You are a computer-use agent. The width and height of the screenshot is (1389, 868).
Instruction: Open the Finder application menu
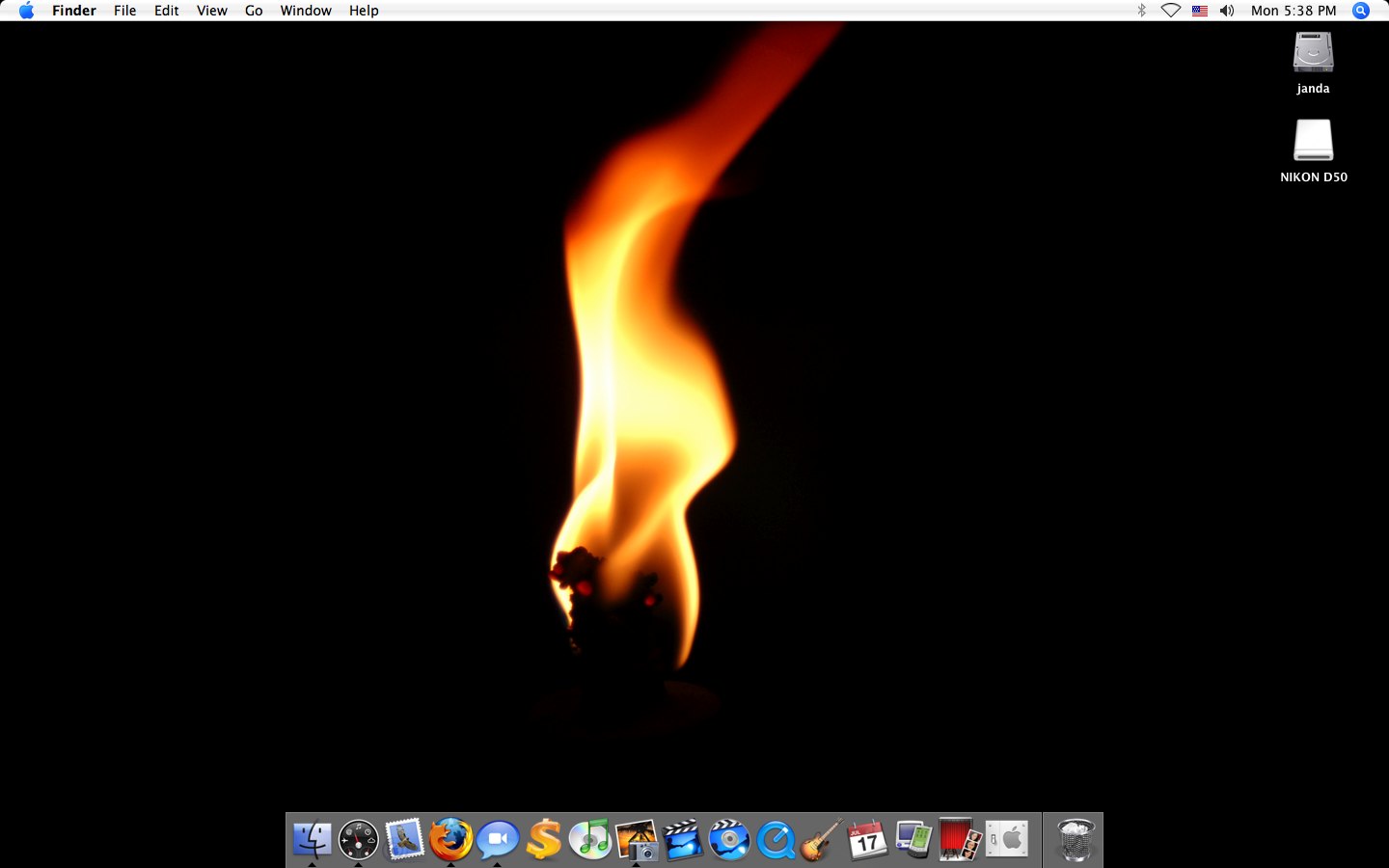[x=74, y=11]
